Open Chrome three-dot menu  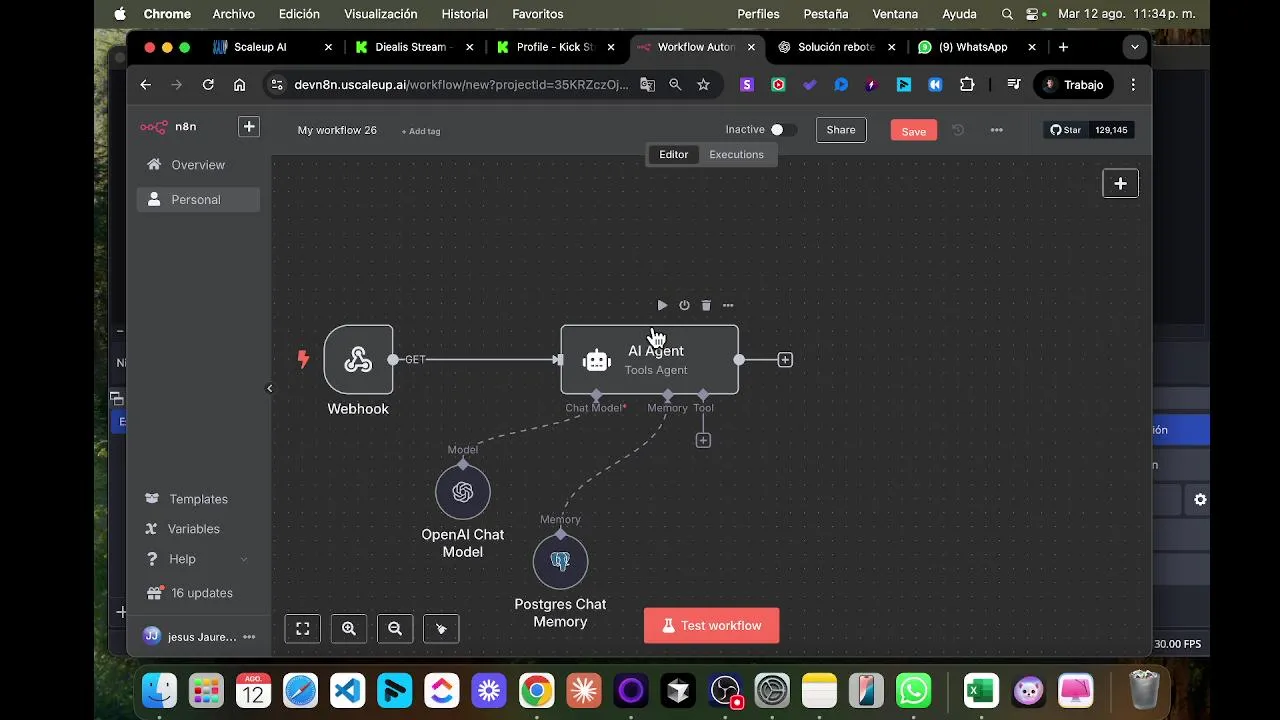coord(1133,85)
